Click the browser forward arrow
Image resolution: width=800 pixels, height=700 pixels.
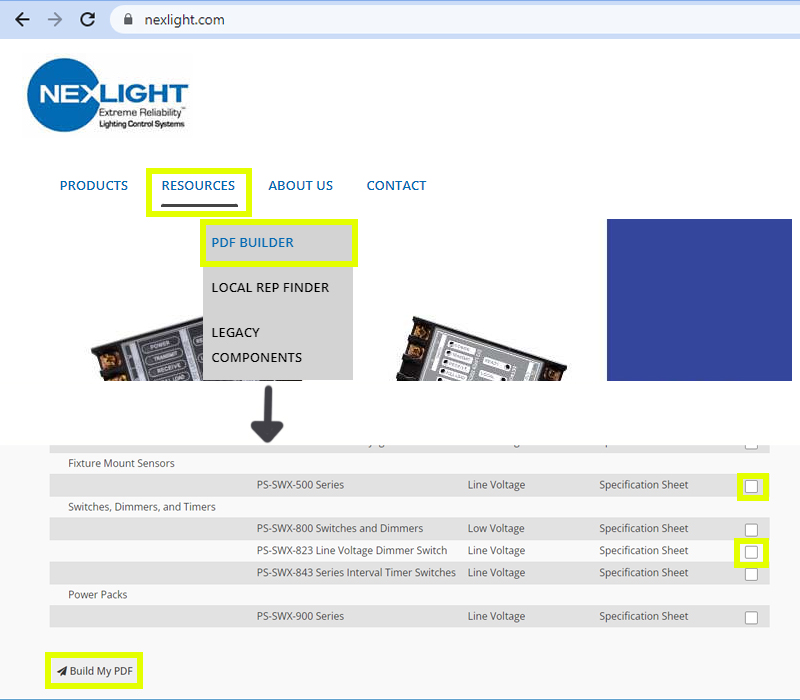(54, 19)
